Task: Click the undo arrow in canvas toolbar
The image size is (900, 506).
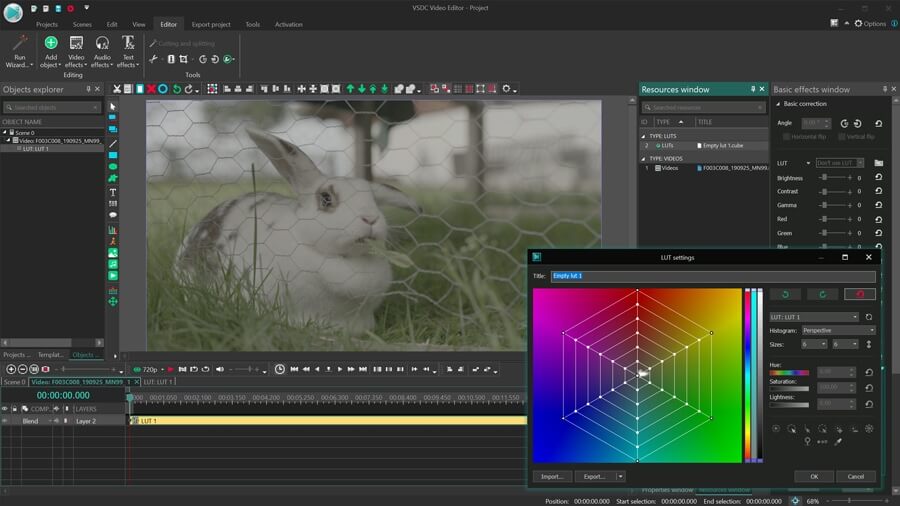Action: [177, 89]
